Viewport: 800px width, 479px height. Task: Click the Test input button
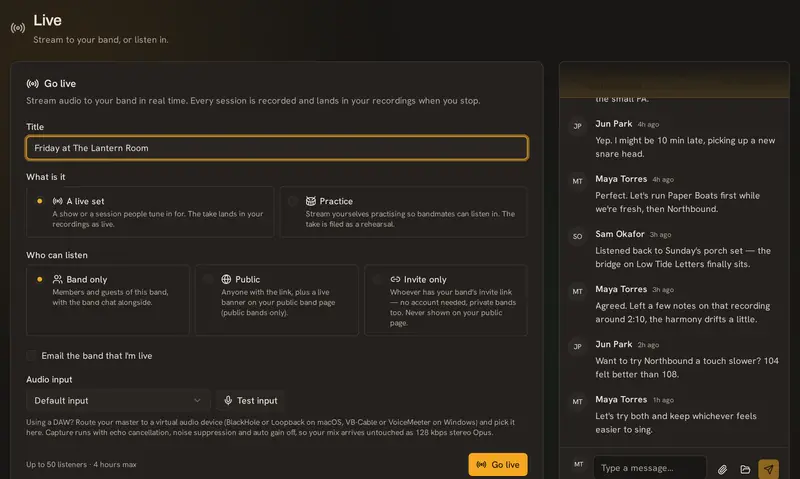(x=251, y=400)
